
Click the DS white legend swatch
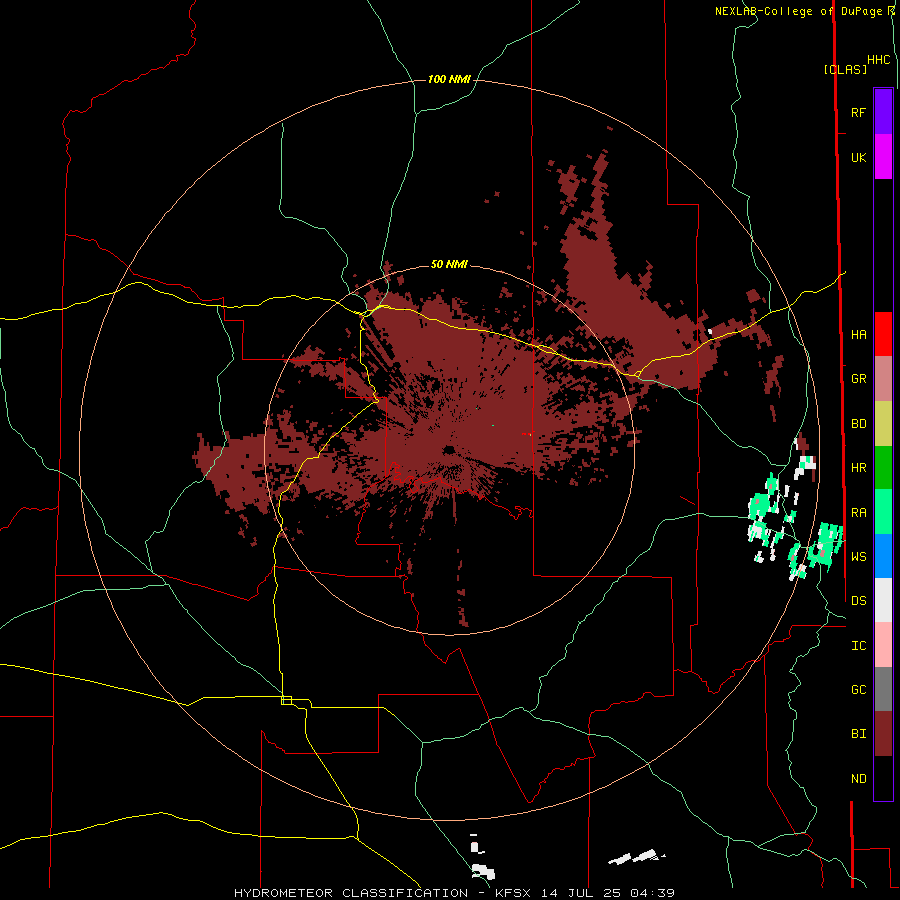pos(883,600)
